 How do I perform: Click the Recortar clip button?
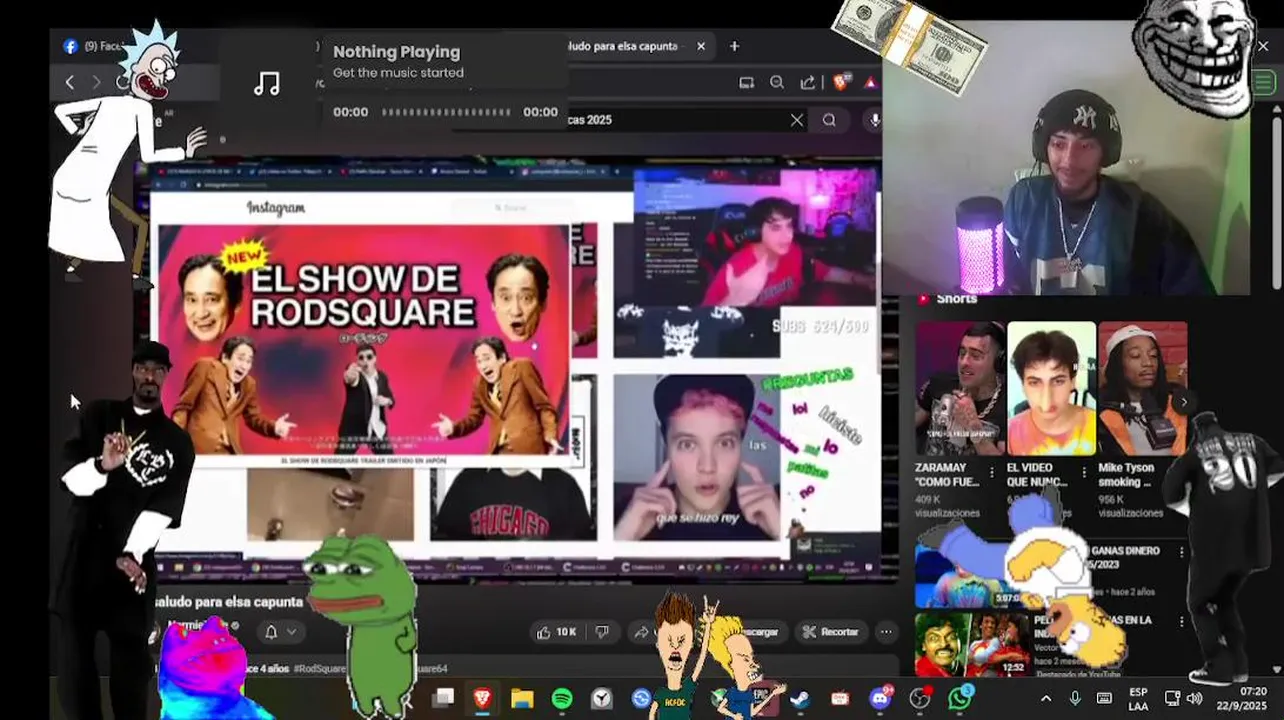831,632
